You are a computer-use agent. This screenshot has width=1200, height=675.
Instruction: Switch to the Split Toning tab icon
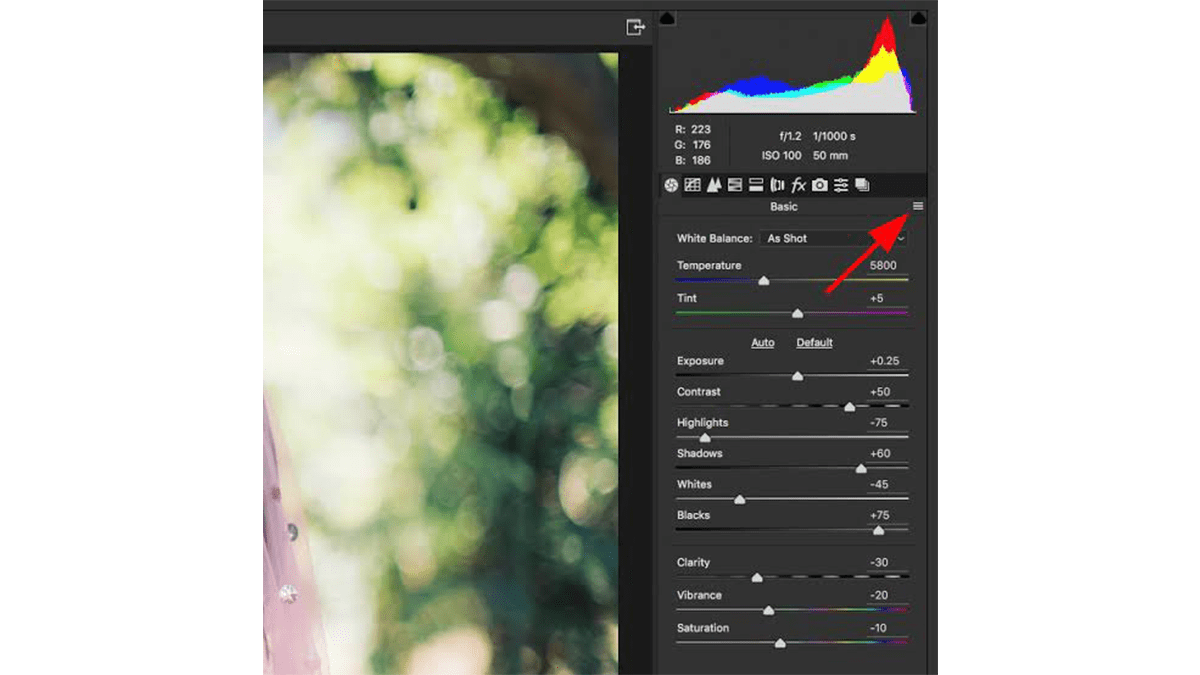pos(756,185)
